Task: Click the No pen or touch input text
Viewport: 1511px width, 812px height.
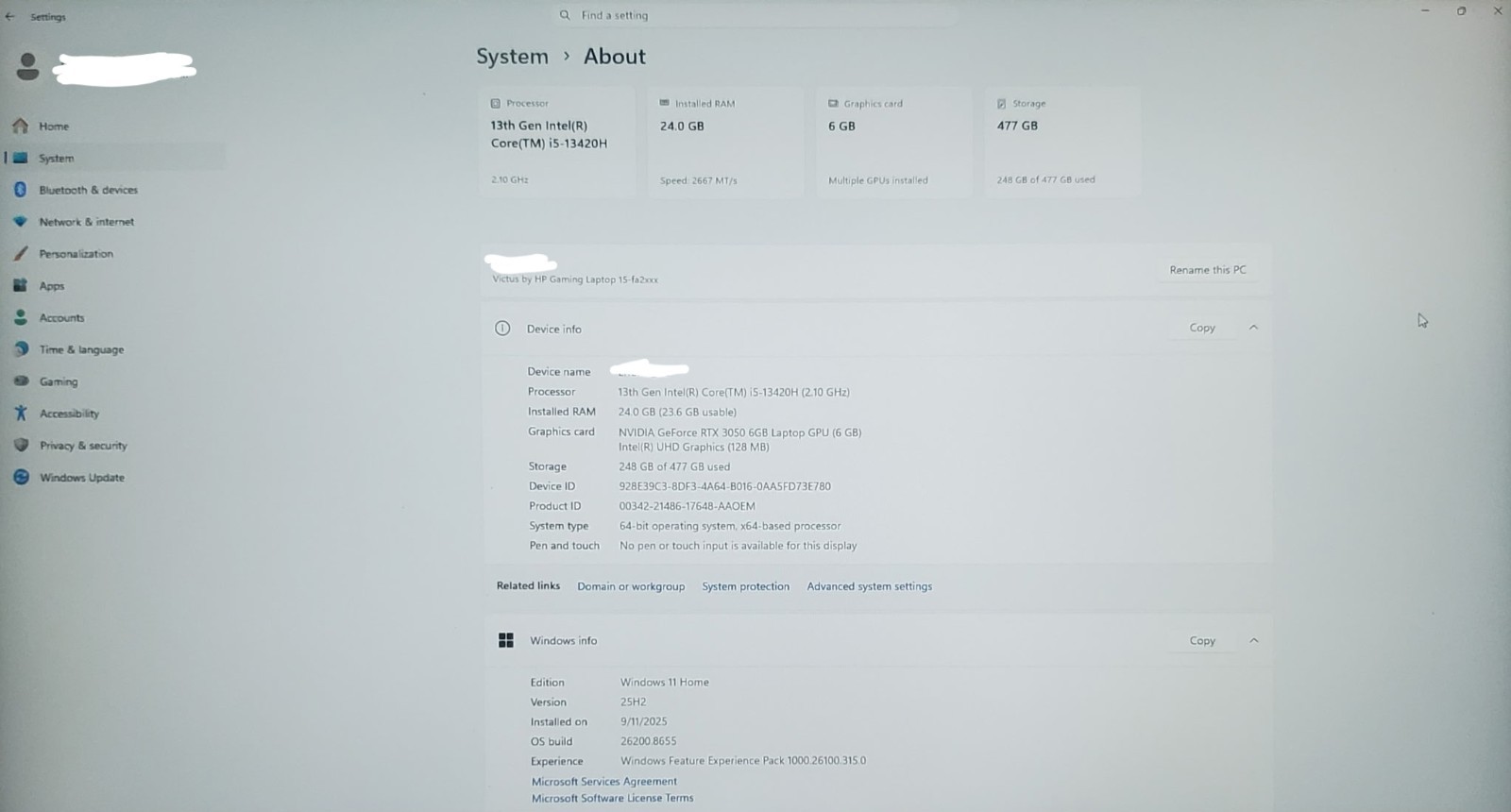Action: tap(738, 546)
